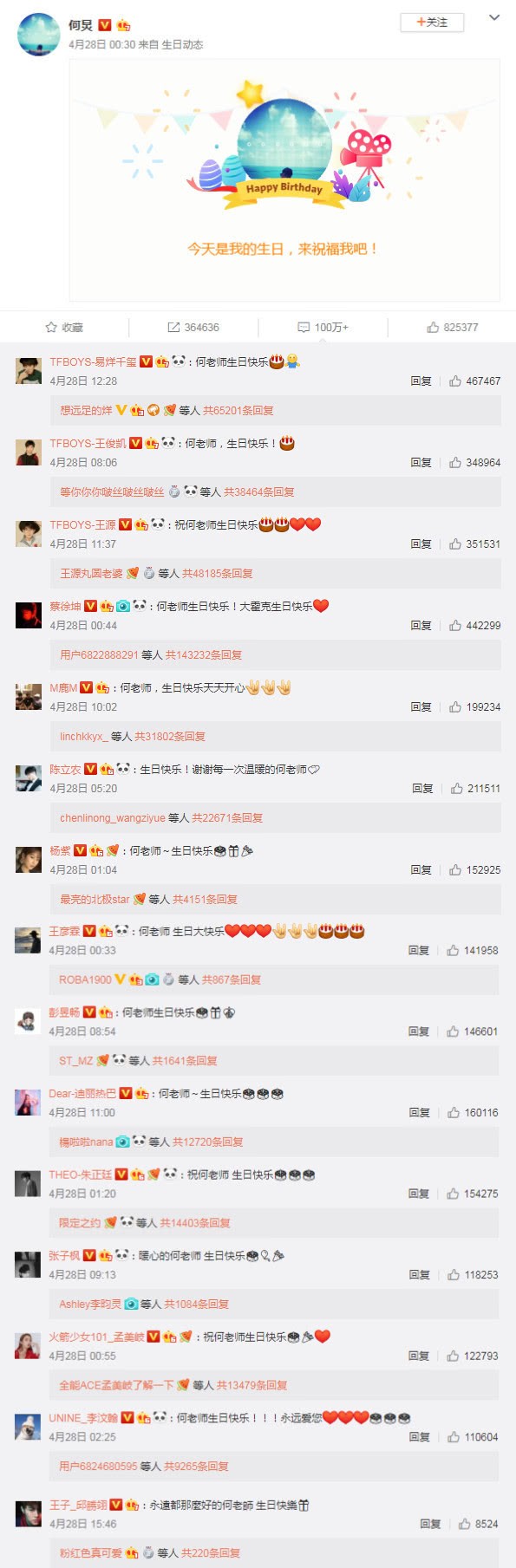The width and height of the screenshot is (516, 1568).
Task: Follow 何炅 with the +关注 button
Action: pos(432,23)
